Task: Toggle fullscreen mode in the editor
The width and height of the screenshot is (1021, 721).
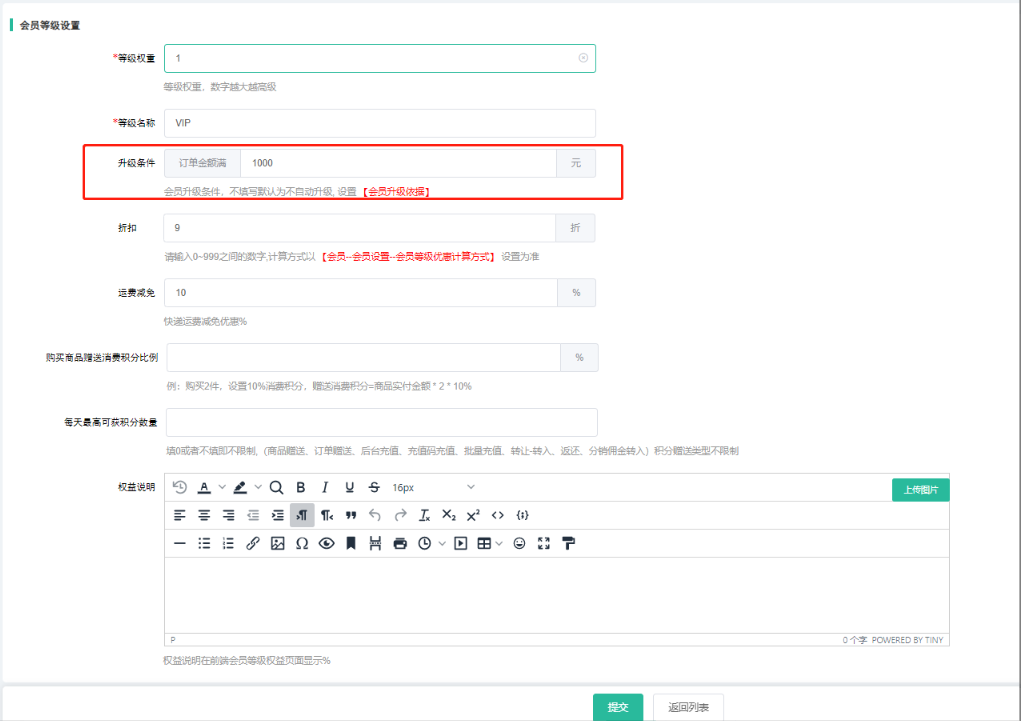Action: [544, 543]
